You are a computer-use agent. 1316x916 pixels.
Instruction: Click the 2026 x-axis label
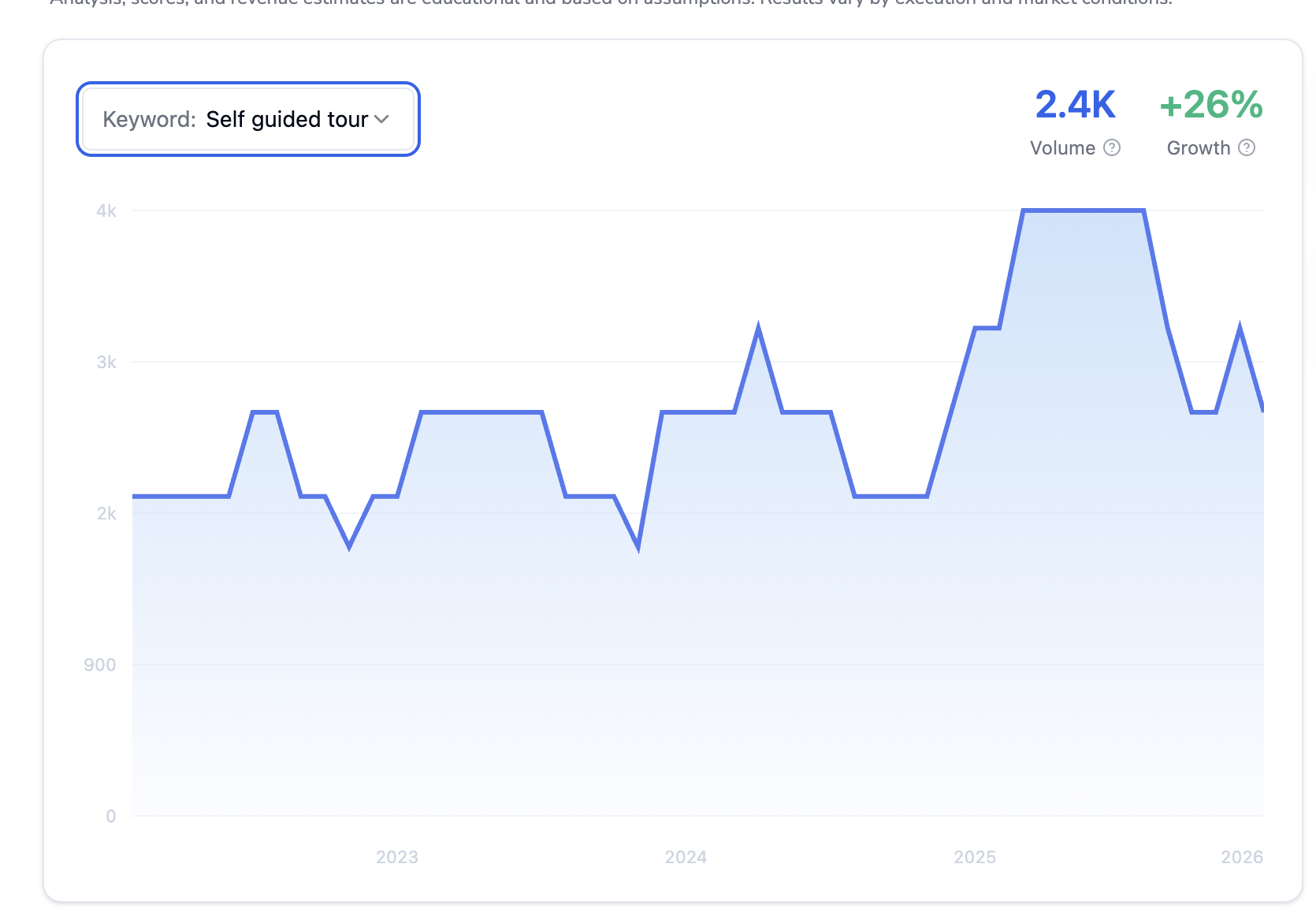(x=1242, y=857)
